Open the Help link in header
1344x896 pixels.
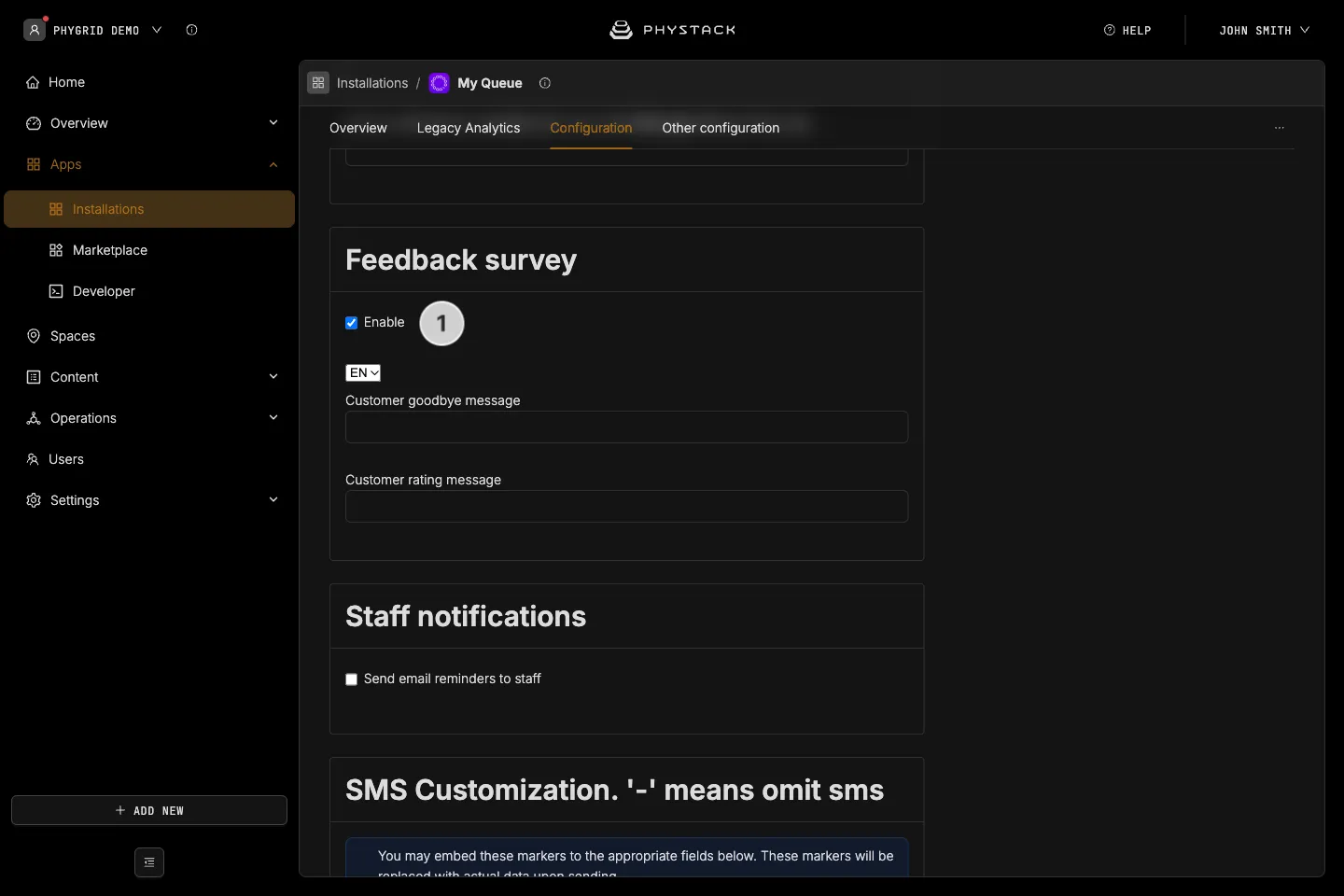coord(1127,30)
